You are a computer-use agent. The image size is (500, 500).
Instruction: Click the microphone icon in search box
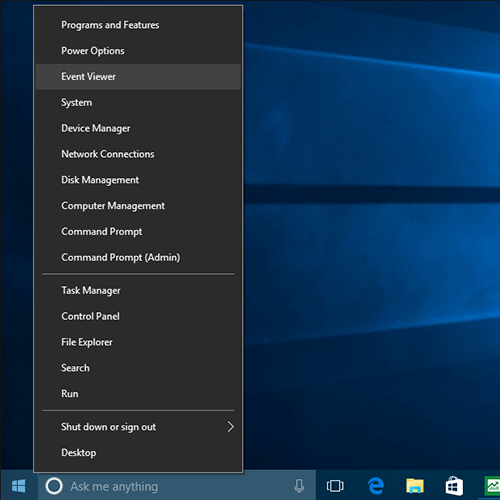(299, 486)
